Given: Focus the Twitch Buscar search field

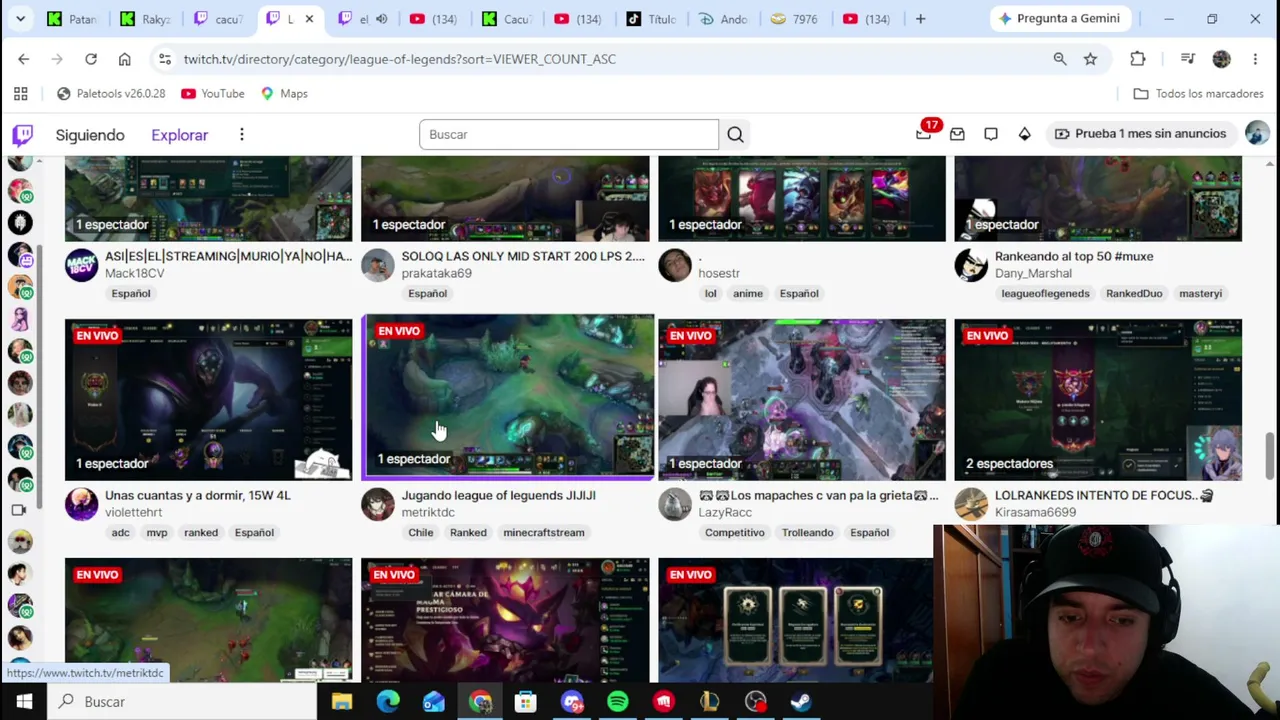Looking at the screenshot, I should 569,135.
